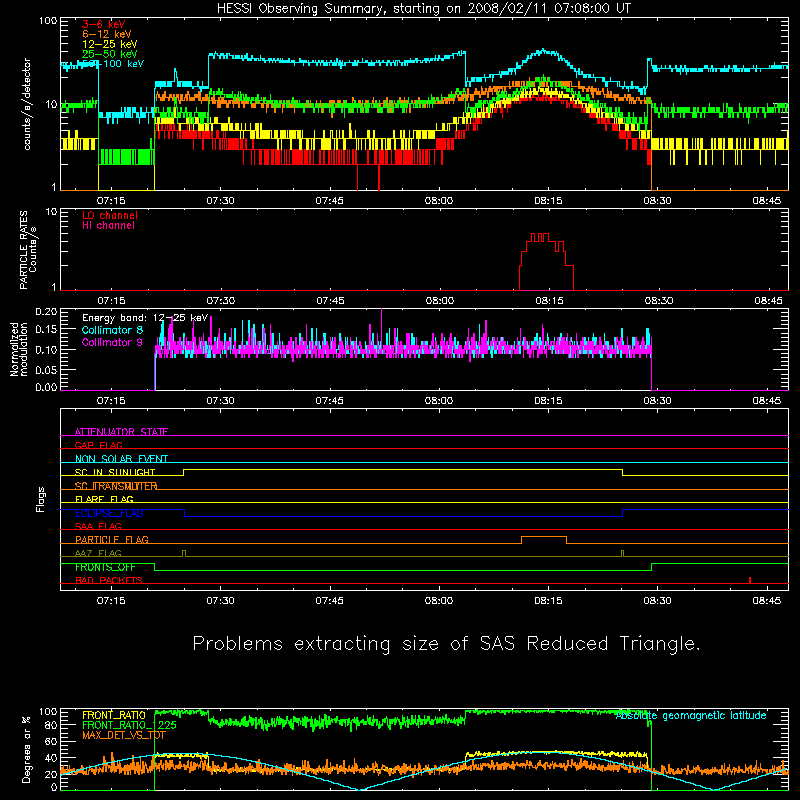Click the FRONT_RATIO legend label
800x800 pixels.
coord(114,715)
